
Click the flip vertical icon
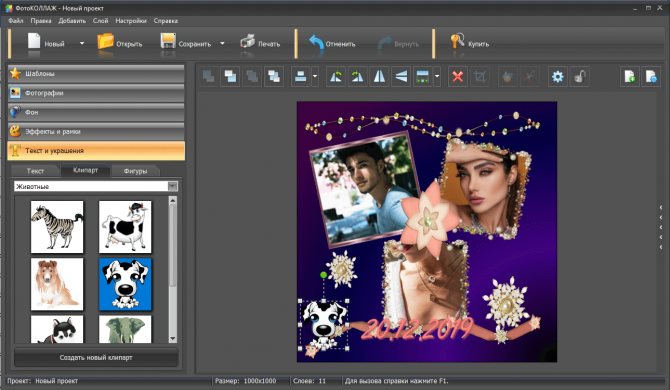pyautogui.click(x=401, y=76)
